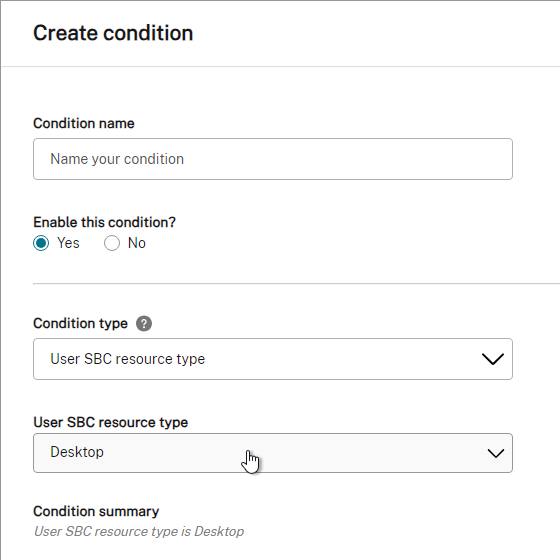The width and height of the screenshot is (560, 560).
Task: Click the "Name your condition" placeholder text
Action: (117, 159)
